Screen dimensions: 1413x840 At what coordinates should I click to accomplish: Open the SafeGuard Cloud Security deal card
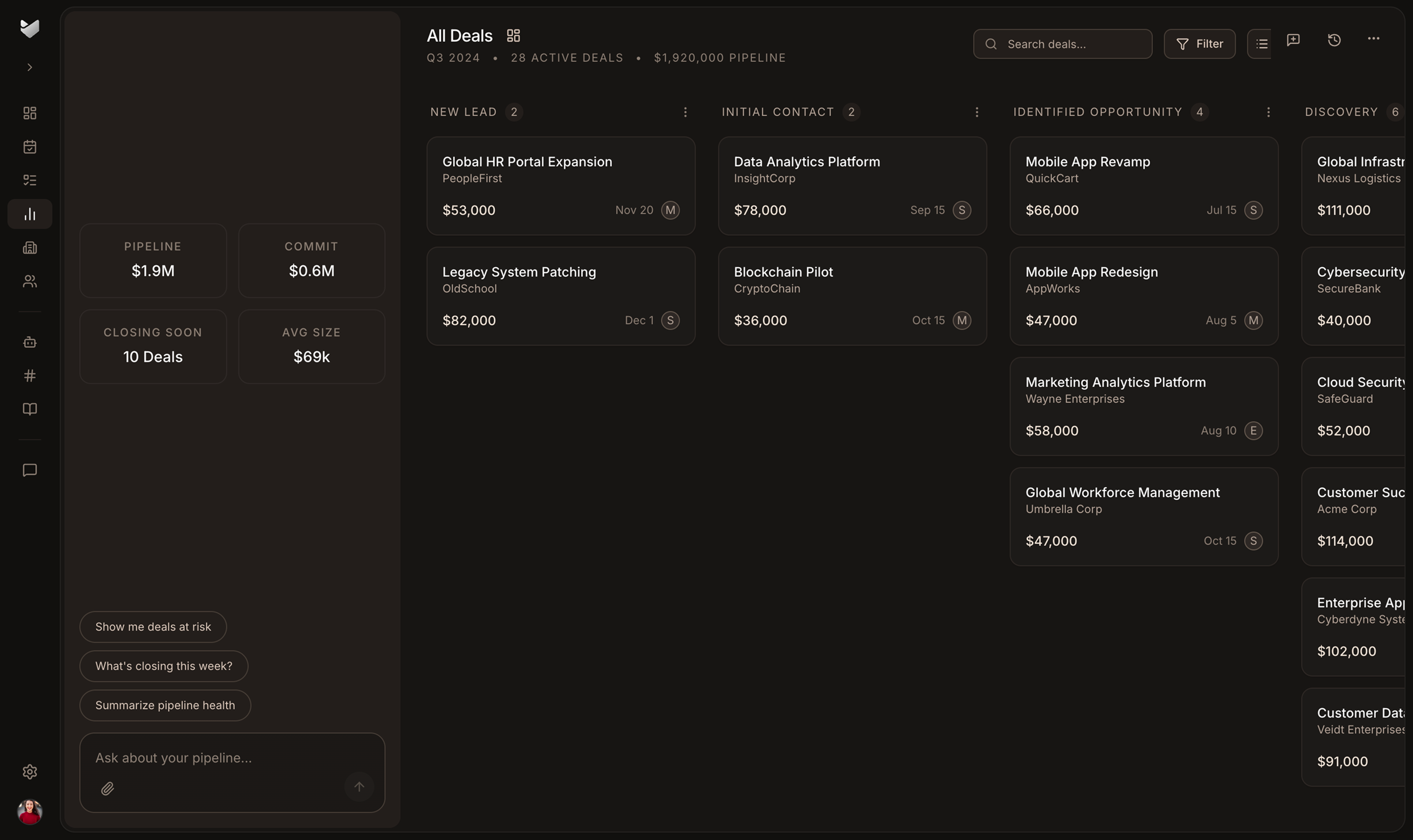(1353, 406)
